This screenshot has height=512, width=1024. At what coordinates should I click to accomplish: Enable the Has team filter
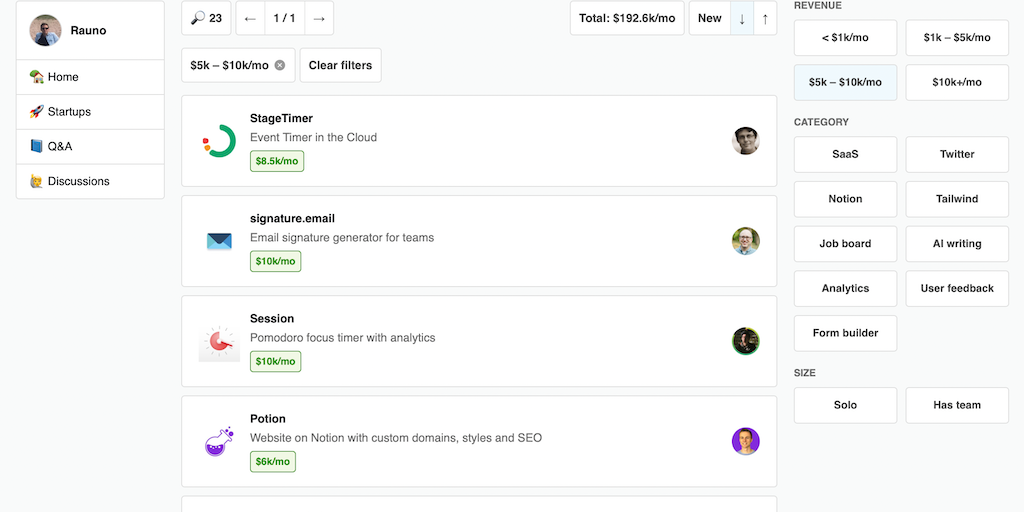pos(957,405)
